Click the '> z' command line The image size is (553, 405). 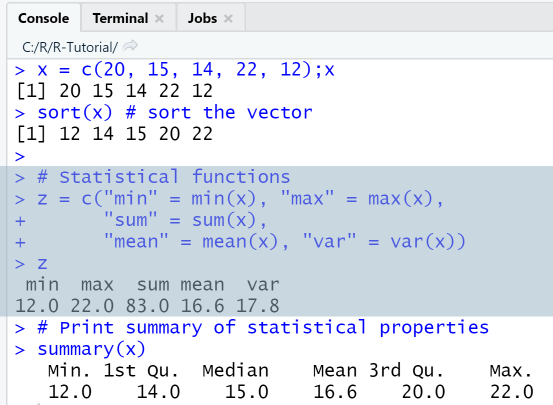point(31,264)
